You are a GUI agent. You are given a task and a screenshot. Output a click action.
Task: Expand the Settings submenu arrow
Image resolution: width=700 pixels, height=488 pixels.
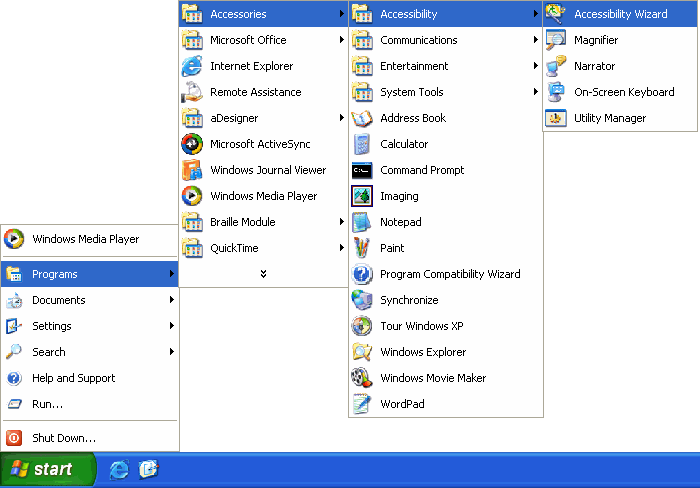pos(171,325)
